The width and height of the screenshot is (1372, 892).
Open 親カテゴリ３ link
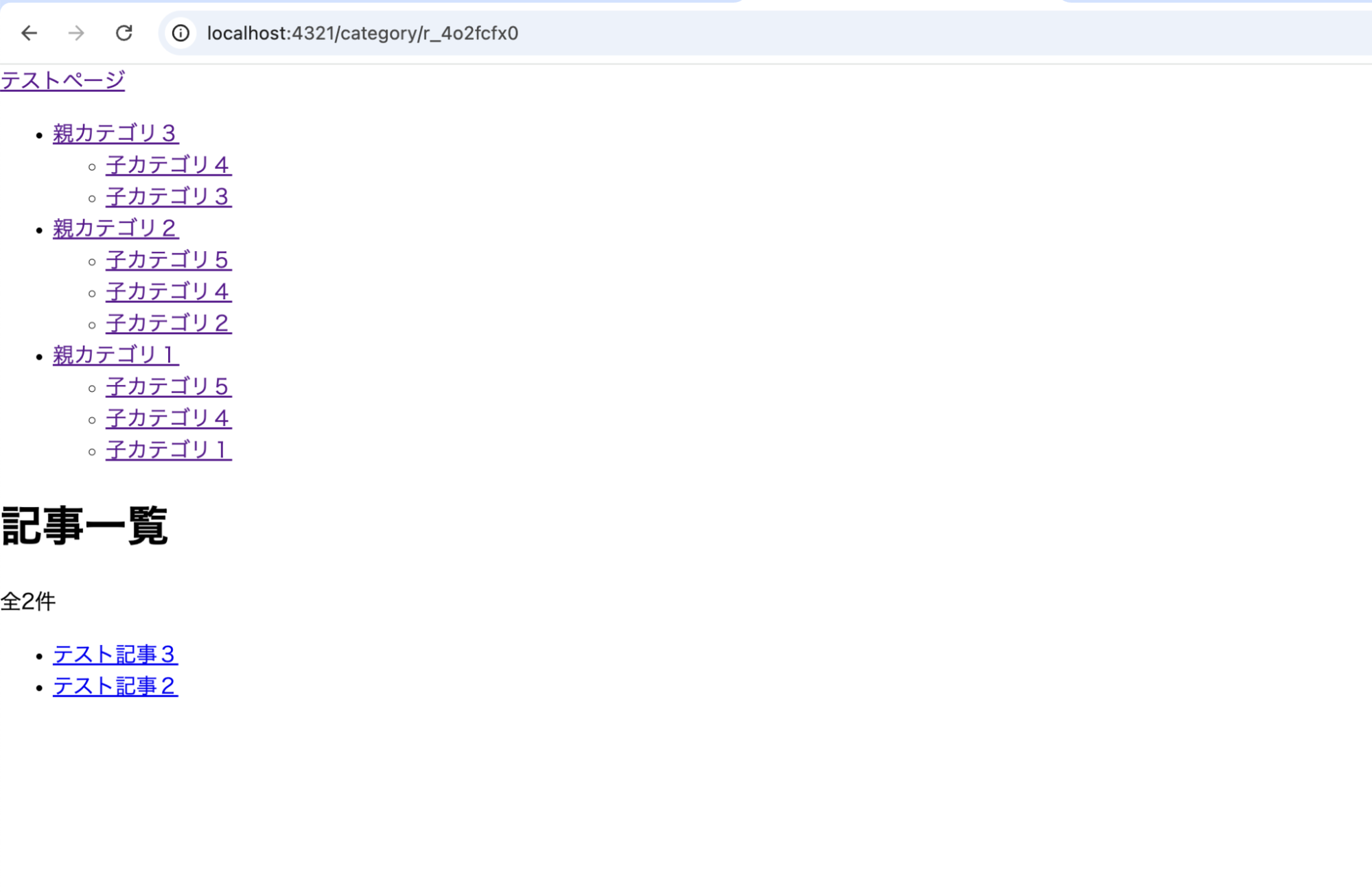point(115,133)
